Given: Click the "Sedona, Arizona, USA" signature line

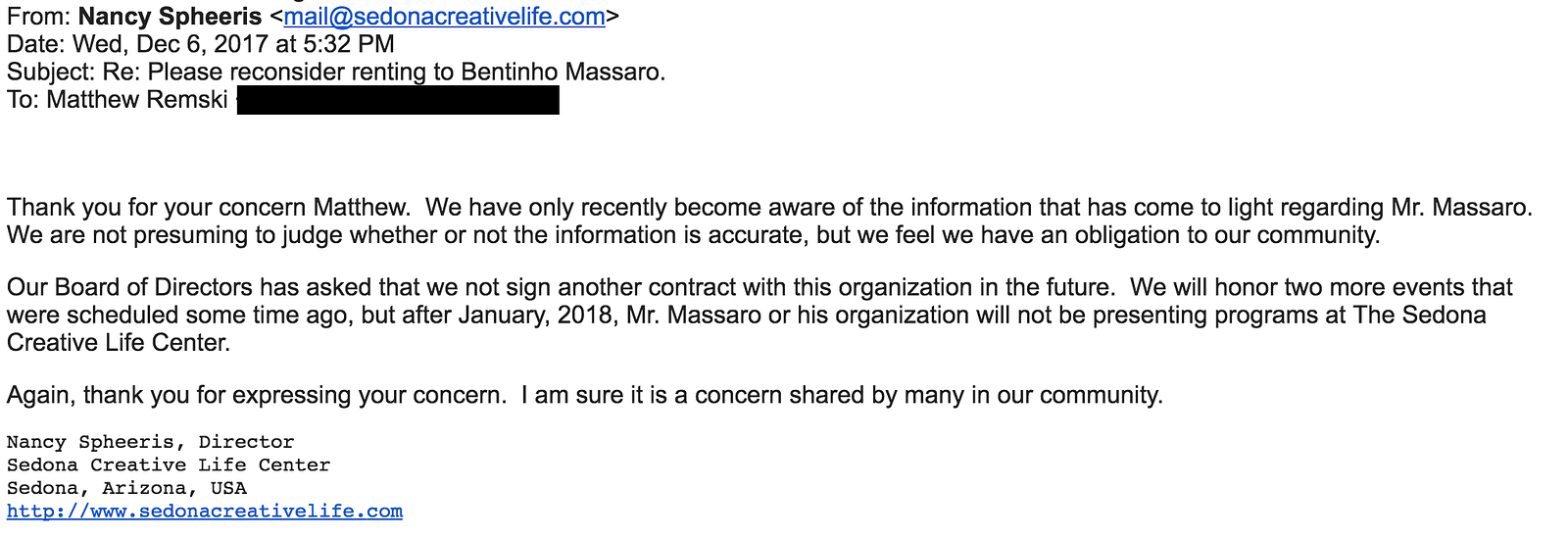Looking at the screenshot, I should [126, 488].
